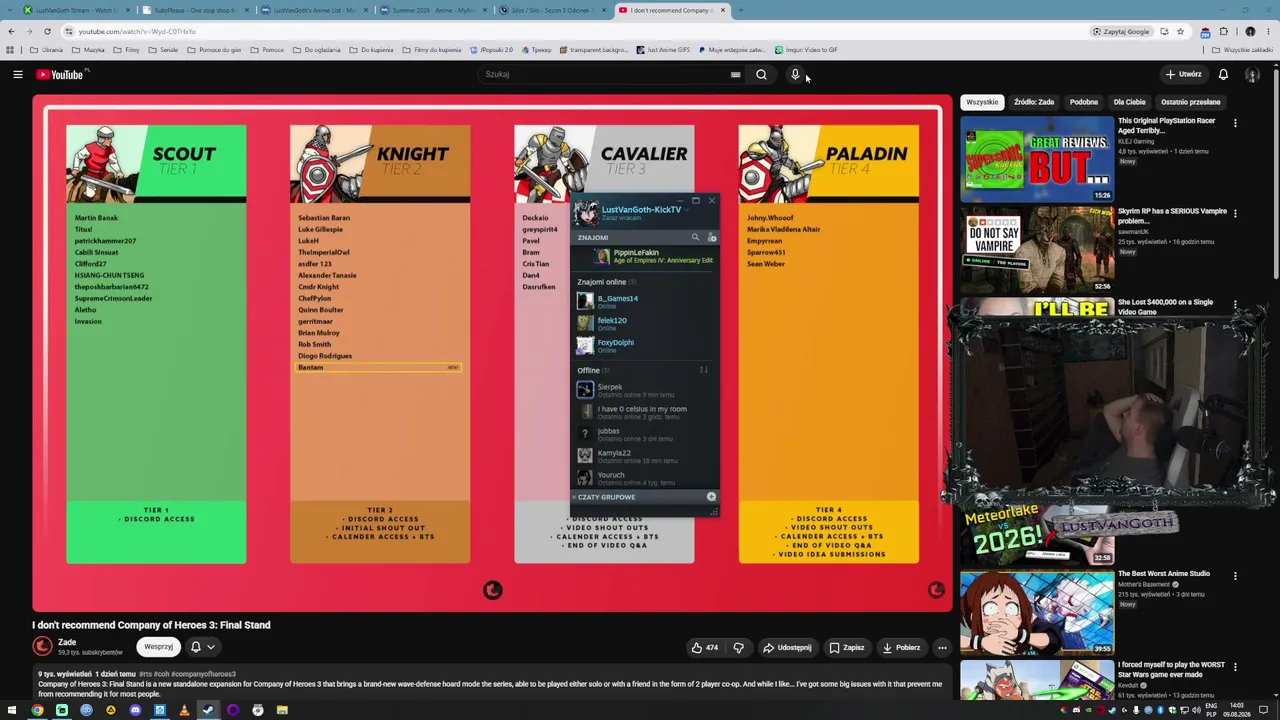Screen dimensions: 1280x720
Task: Open options for She Lost $400,000 video
Action: (x=1235, y=304)
